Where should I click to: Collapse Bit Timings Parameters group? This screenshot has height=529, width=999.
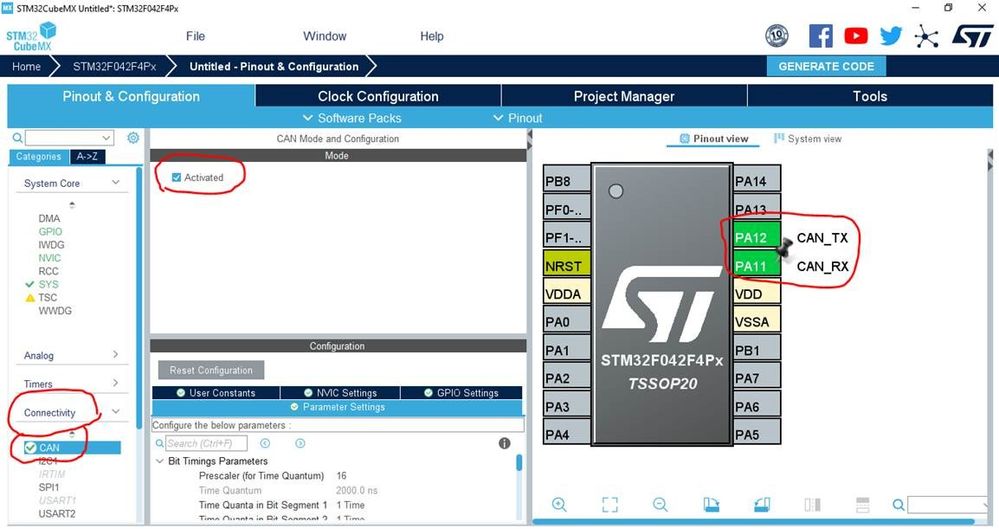click(160, 461)
